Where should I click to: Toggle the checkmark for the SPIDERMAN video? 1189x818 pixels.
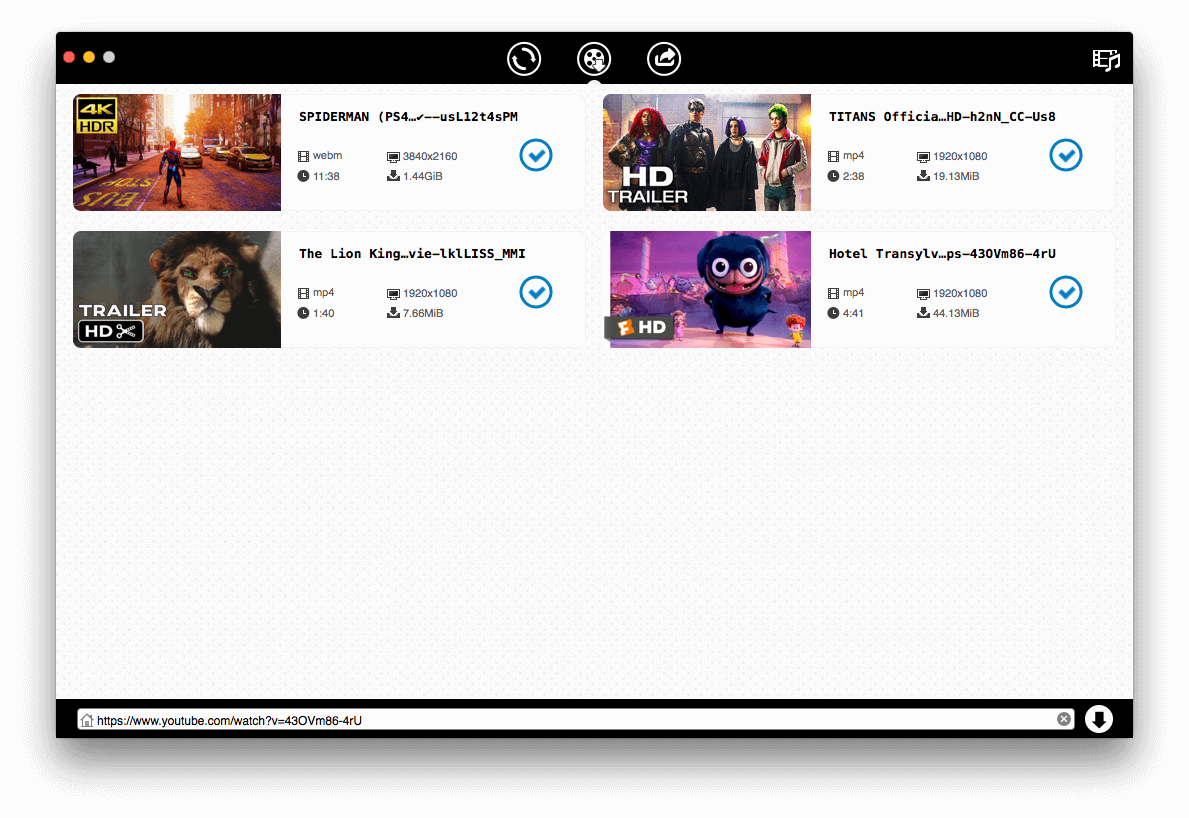(x=536, y=155)
